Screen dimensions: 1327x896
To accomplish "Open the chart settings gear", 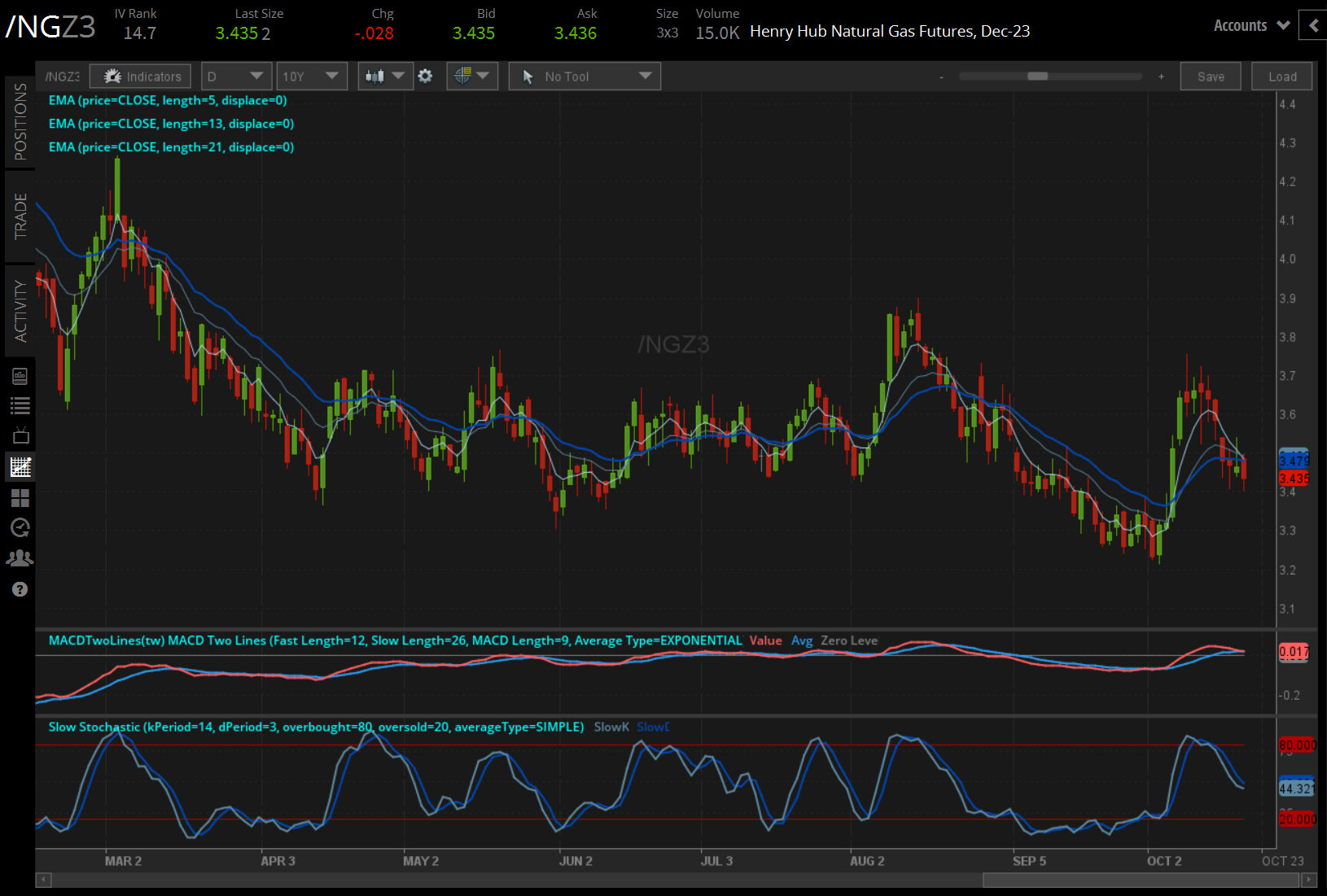I will pos(425,76).
